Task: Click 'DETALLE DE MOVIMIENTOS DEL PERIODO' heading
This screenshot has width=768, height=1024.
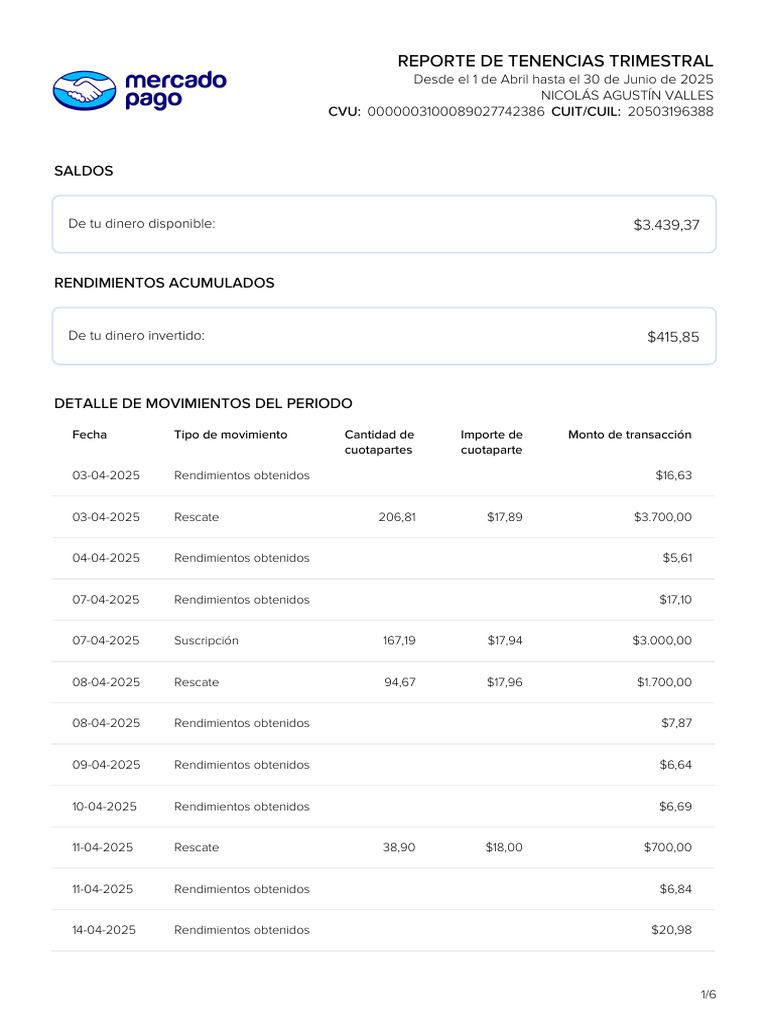Action: pos(203,403)
